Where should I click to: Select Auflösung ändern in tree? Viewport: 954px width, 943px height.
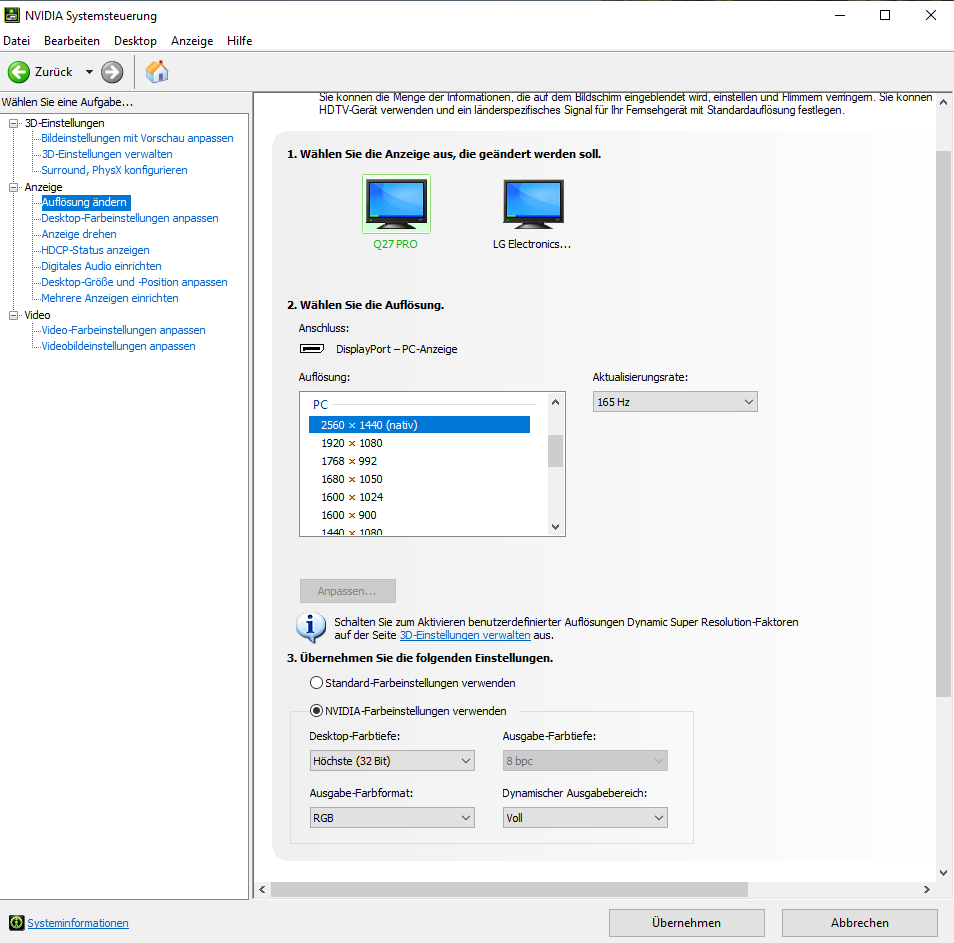[x=85, y=202]
